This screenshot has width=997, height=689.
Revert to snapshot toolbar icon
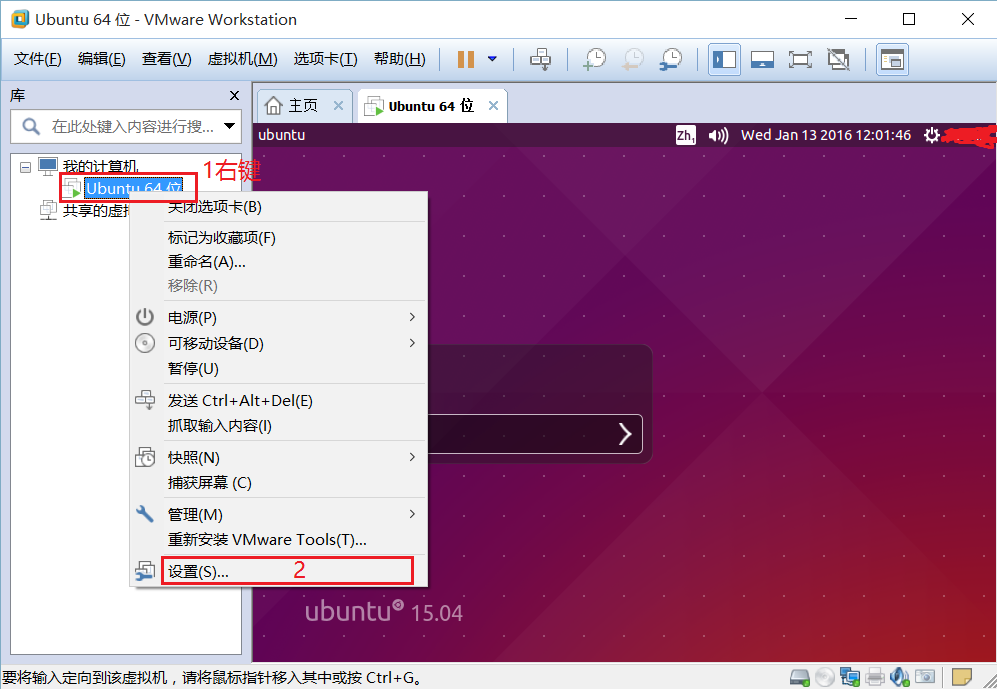click(x=633, y=59)
